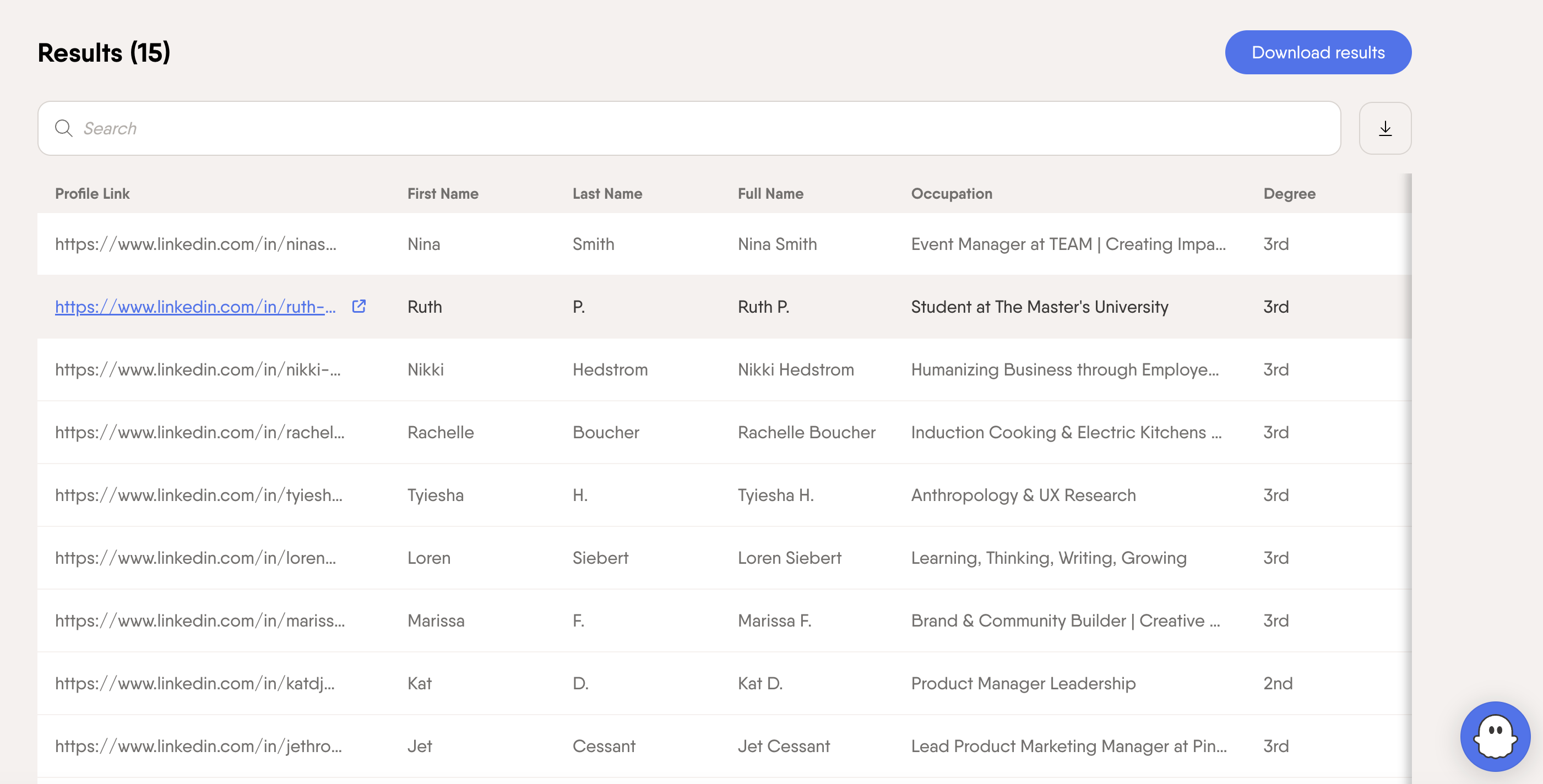Open Ruth's LinkedIn profile link
This screenshot has width=1543, height=784.
(195, 307)
